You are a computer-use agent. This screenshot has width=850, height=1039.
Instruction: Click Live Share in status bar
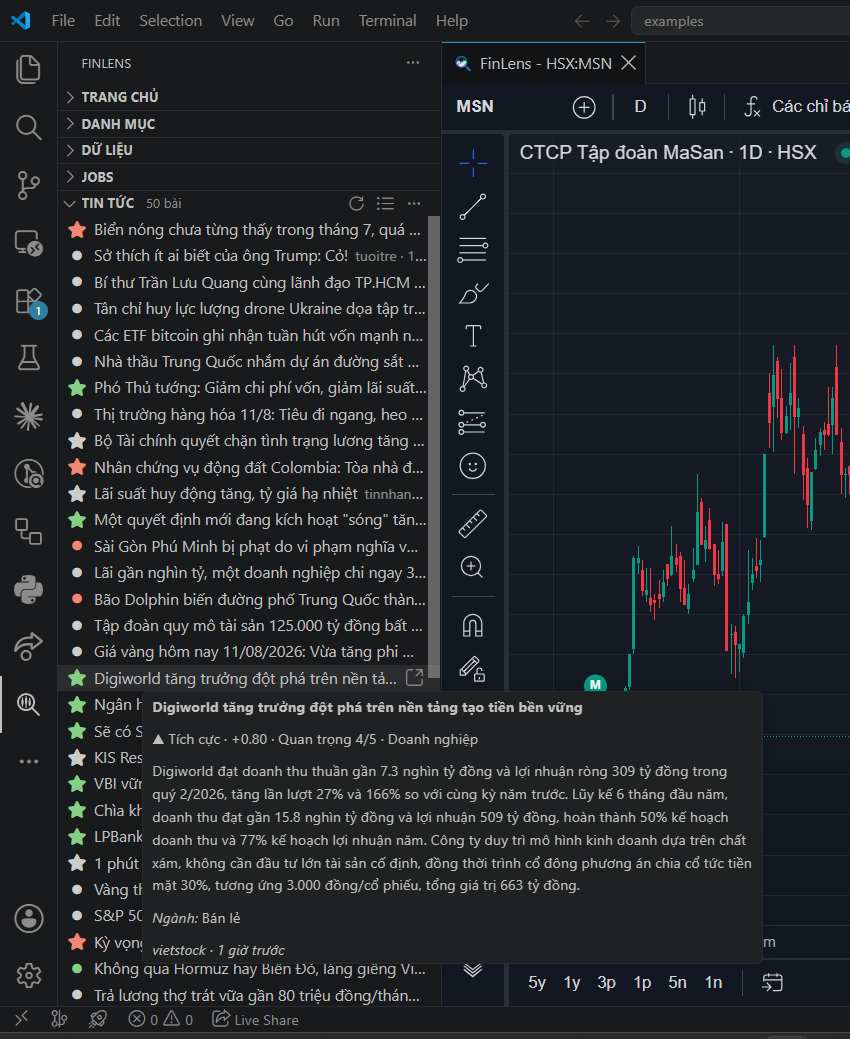(255, 1020)
